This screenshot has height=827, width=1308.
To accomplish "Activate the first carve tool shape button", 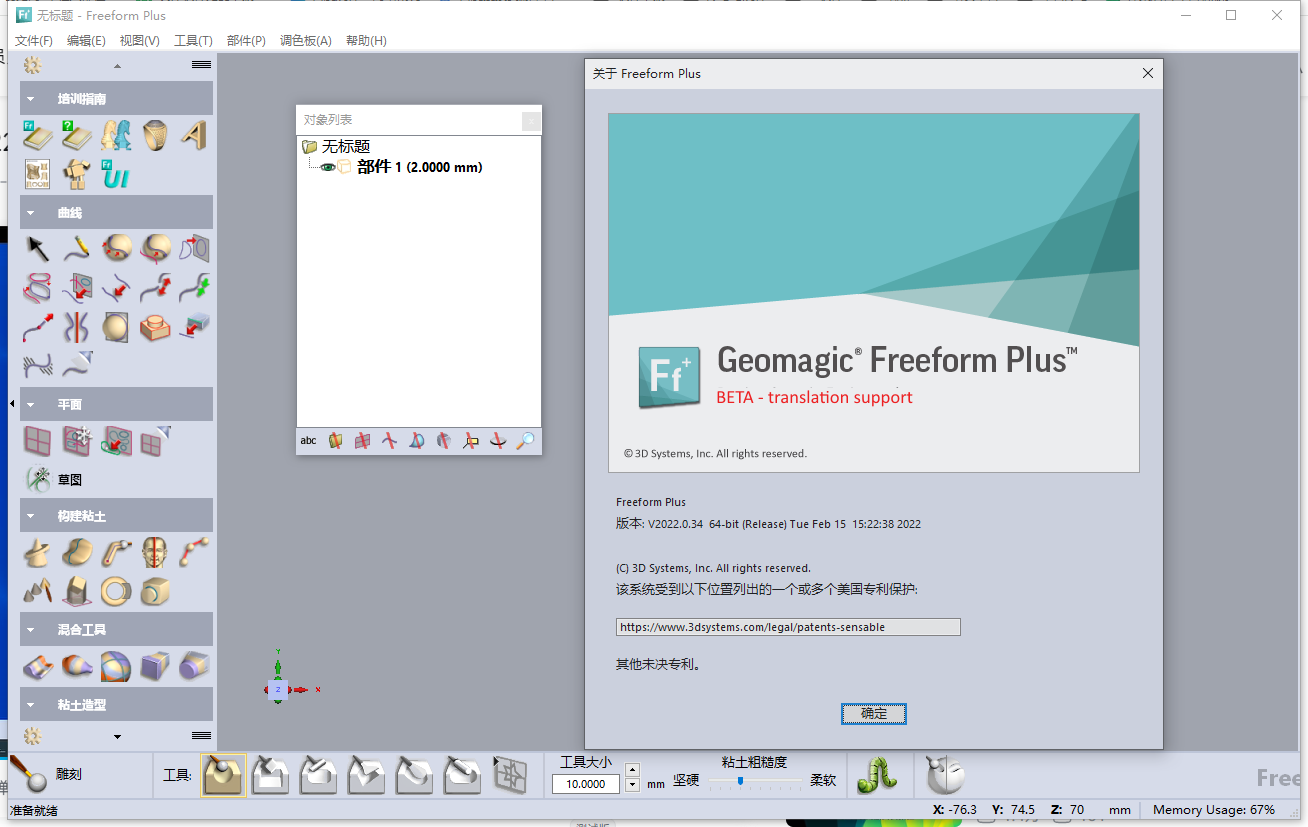I will [x=223, y=775].
